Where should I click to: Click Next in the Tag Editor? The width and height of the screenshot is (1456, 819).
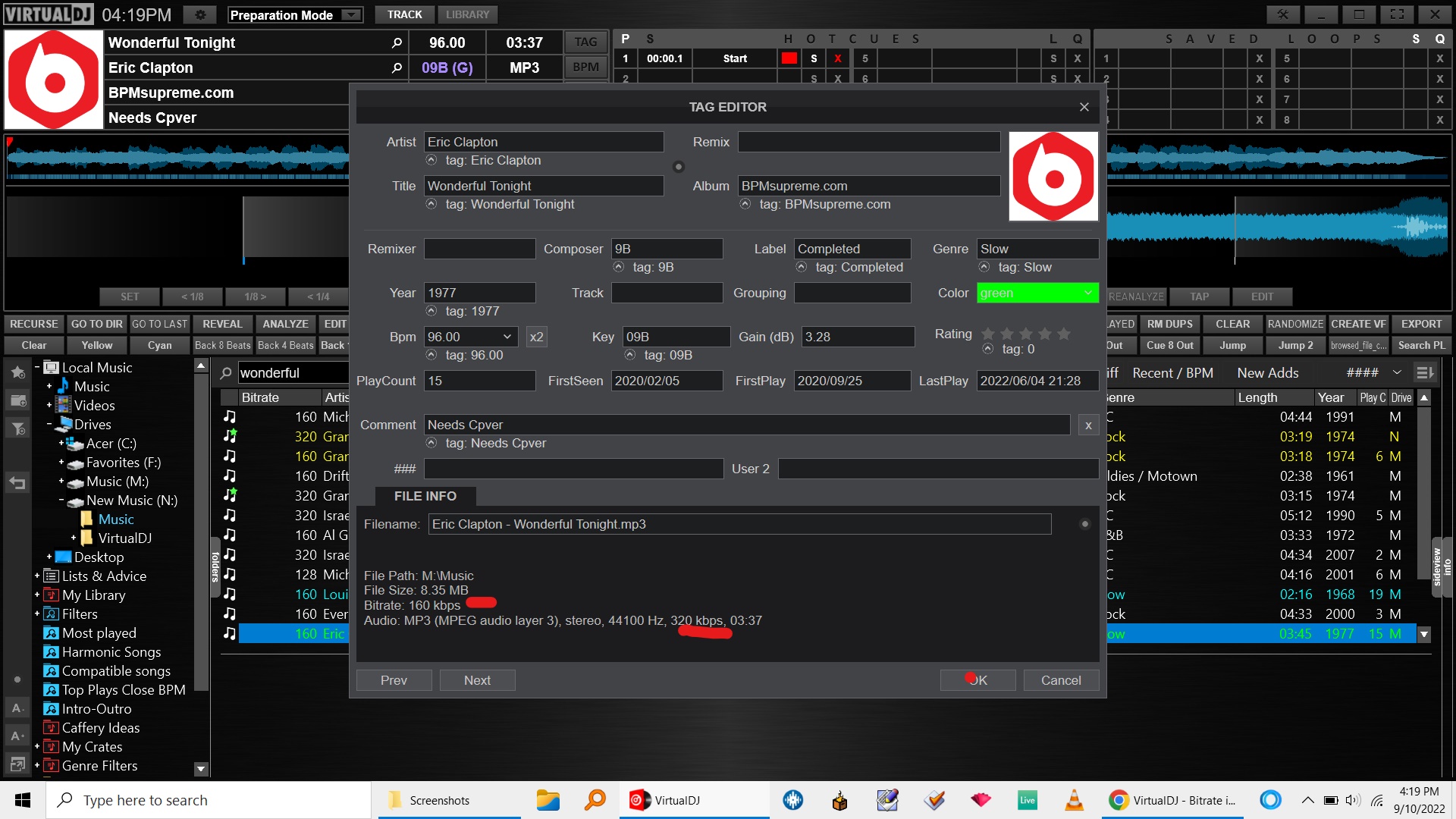477,680
